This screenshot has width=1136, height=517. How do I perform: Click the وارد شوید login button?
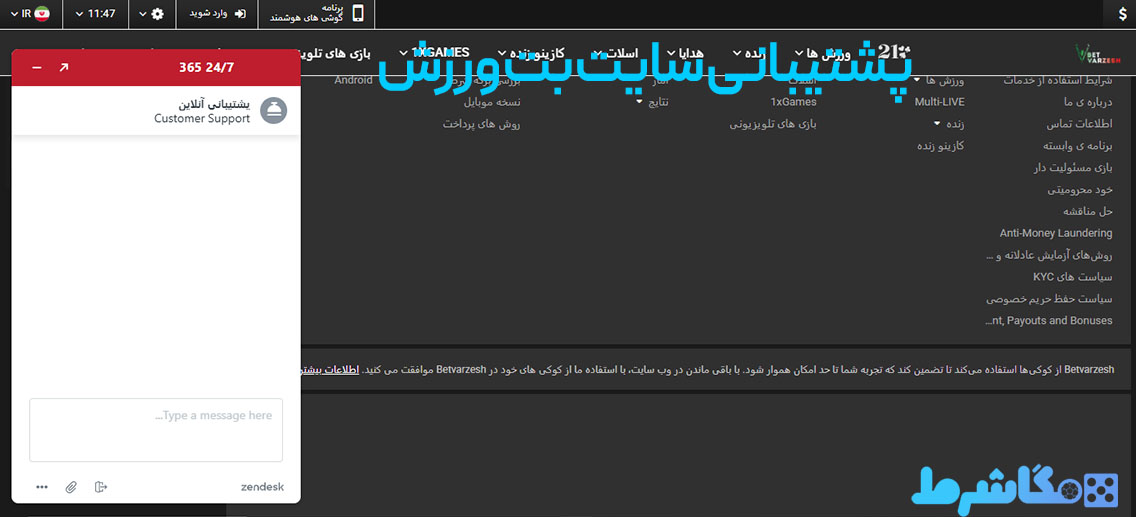click(218, 14)
